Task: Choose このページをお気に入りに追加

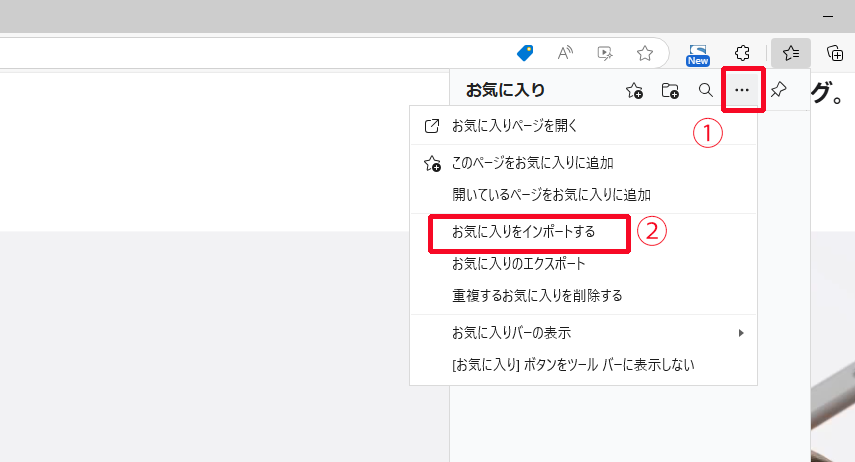Action: pyautogui.click(x=583, y=163)
